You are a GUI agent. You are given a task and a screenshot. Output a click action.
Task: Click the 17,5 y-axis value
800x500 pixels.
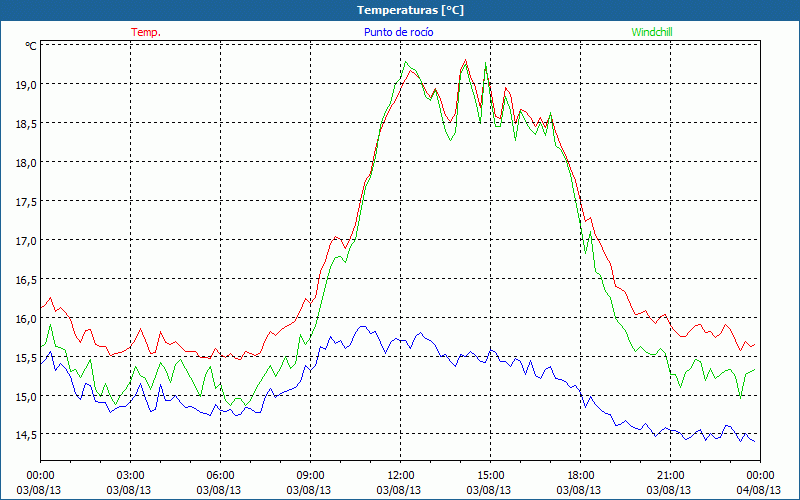point(27,201)
